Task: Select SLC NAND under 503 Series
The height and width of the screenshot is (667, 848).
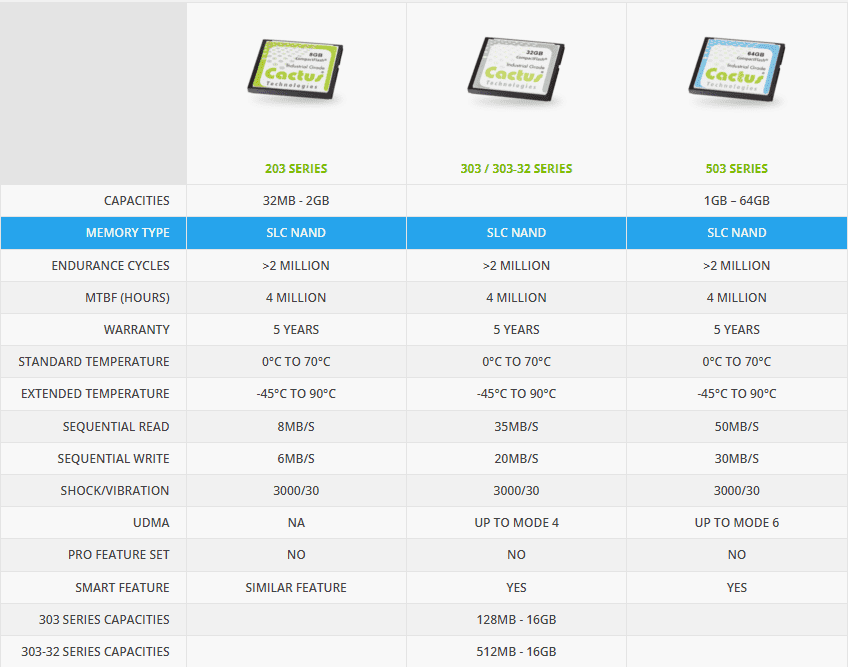Action: 737,233
